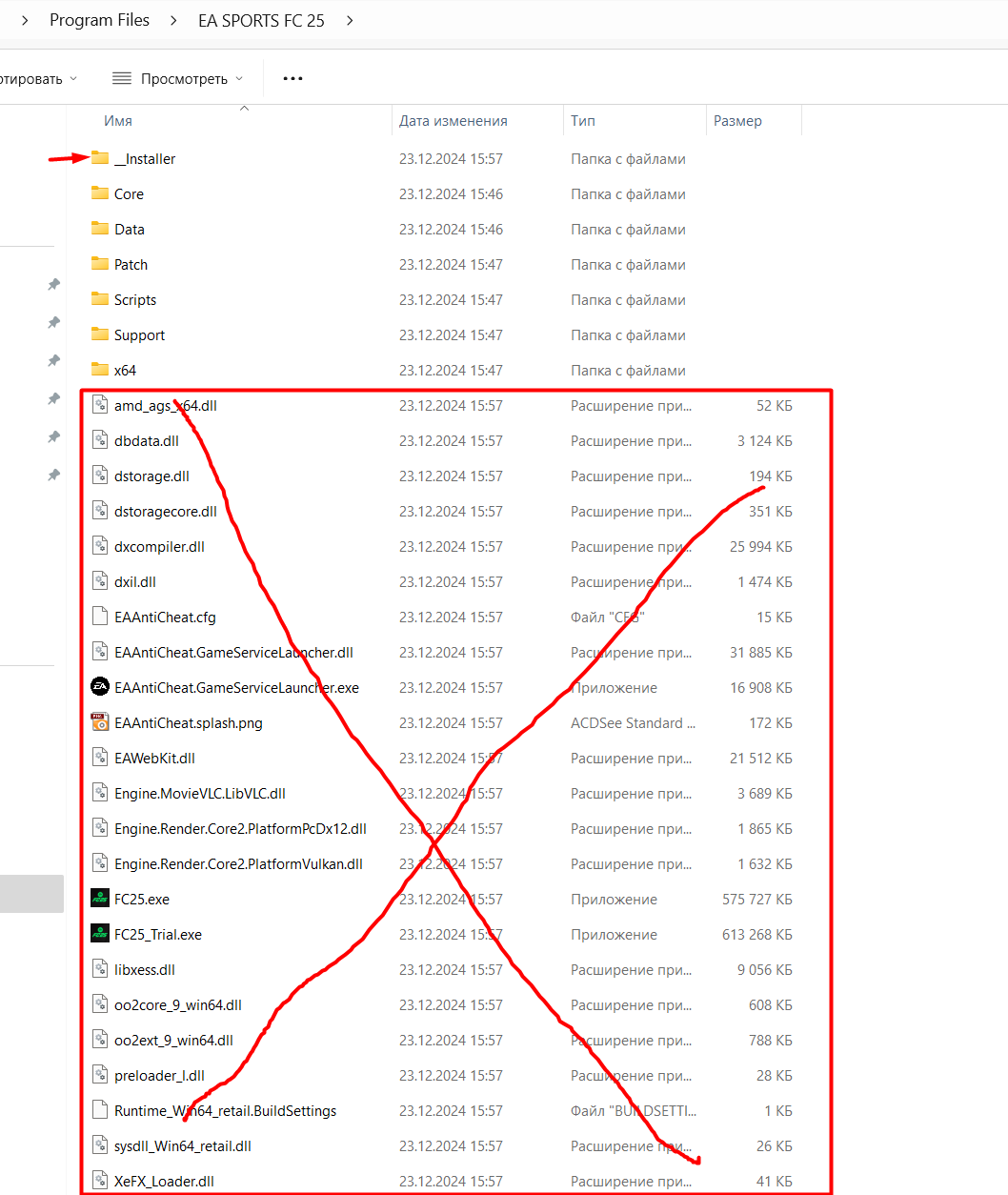Viewport: 1008px width, 1195px height.
Task: Select the EAAntiCheat.cfg file icon
Action: pyautogui.click(x=100, y=617)
